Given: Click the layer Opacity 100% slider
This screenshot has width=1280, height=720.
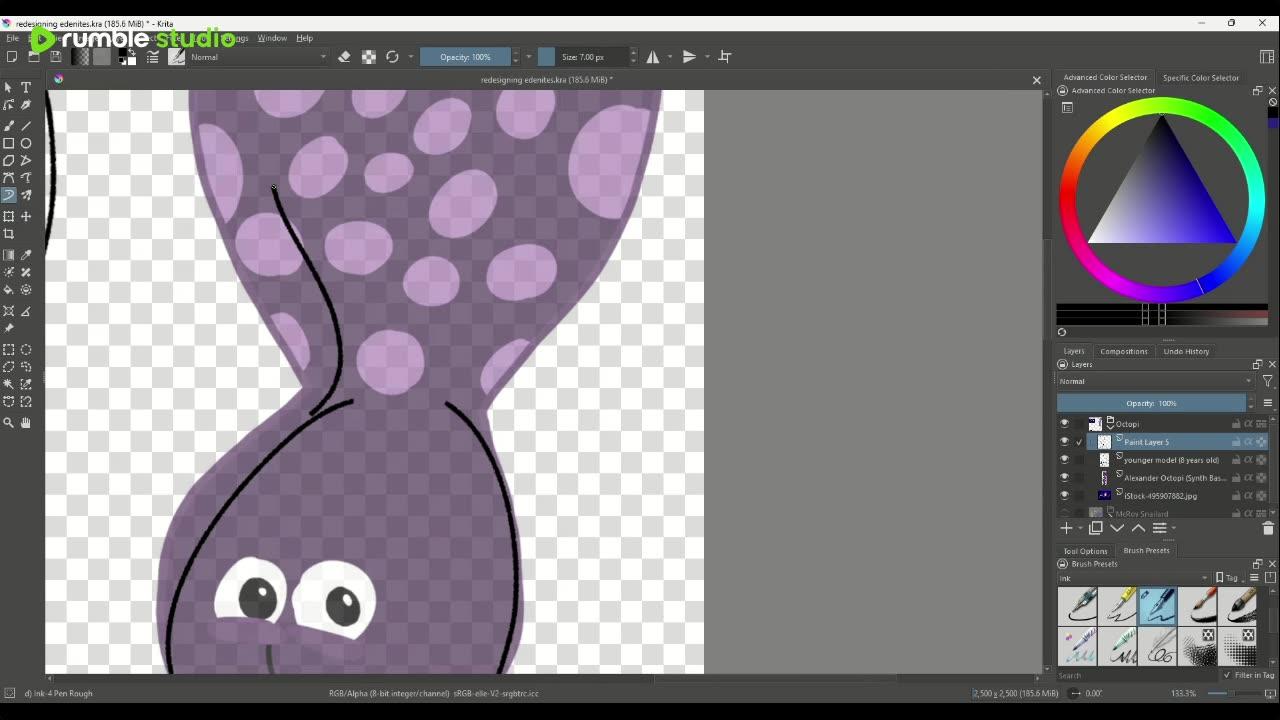Looking at the screenshot, I should click(x=1152, y=403).
